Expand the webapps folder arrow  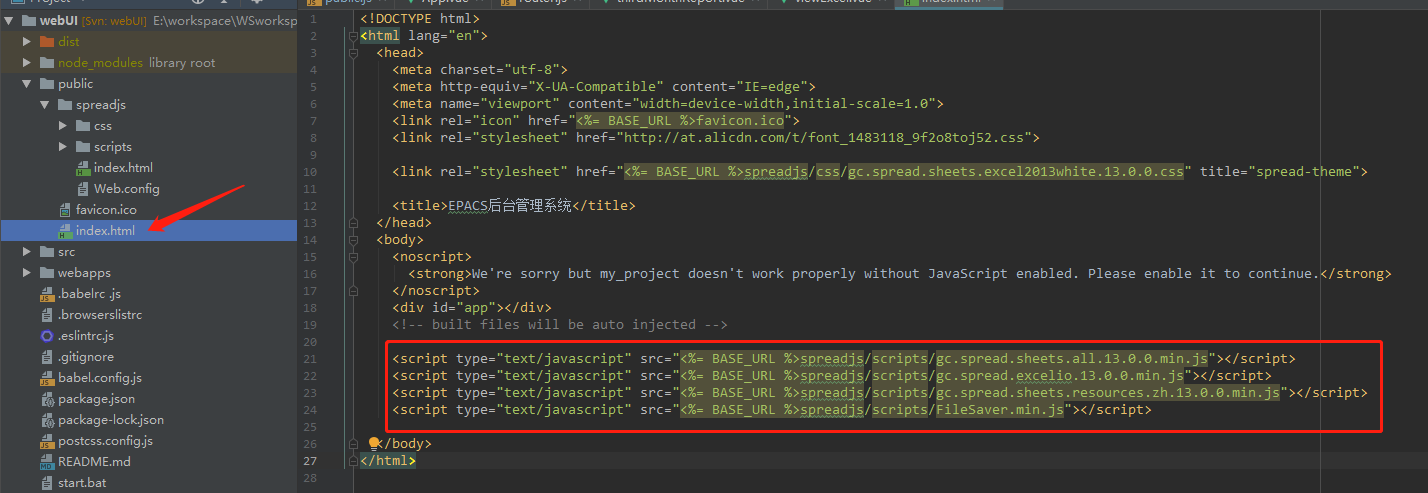pos(27,273)
